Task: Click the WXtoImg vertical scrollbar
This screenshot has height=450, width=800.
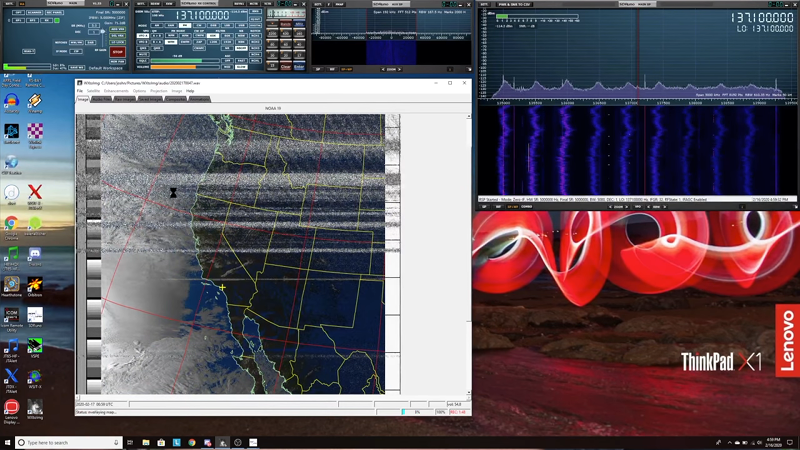Action: click(x=468, y=250)
